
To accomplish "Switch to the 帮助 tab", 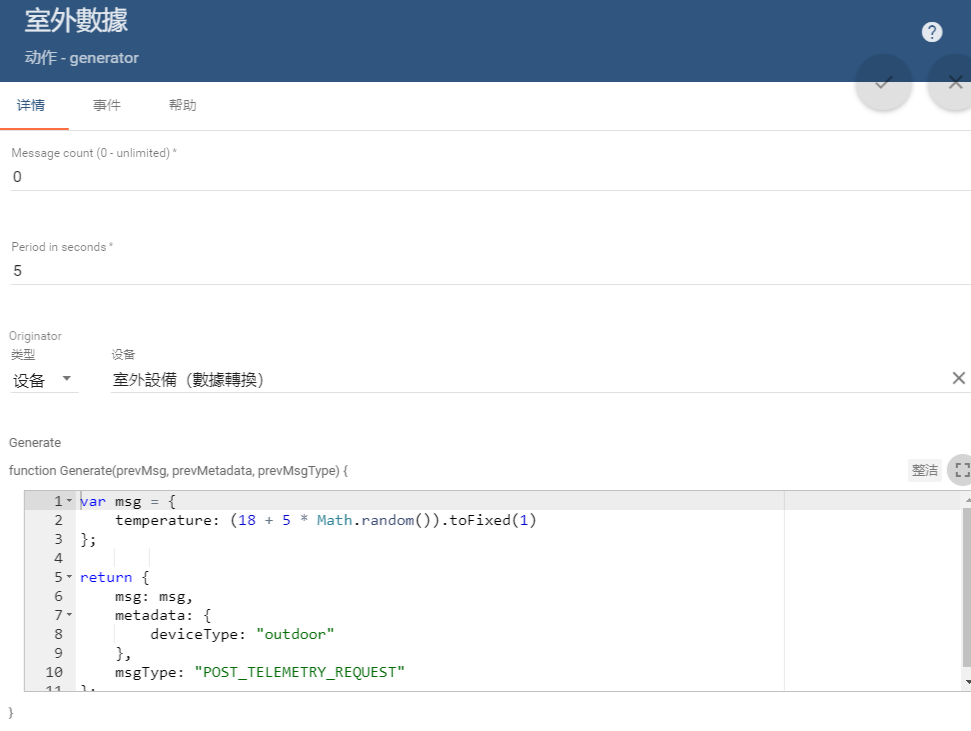I will click(183, 105).
